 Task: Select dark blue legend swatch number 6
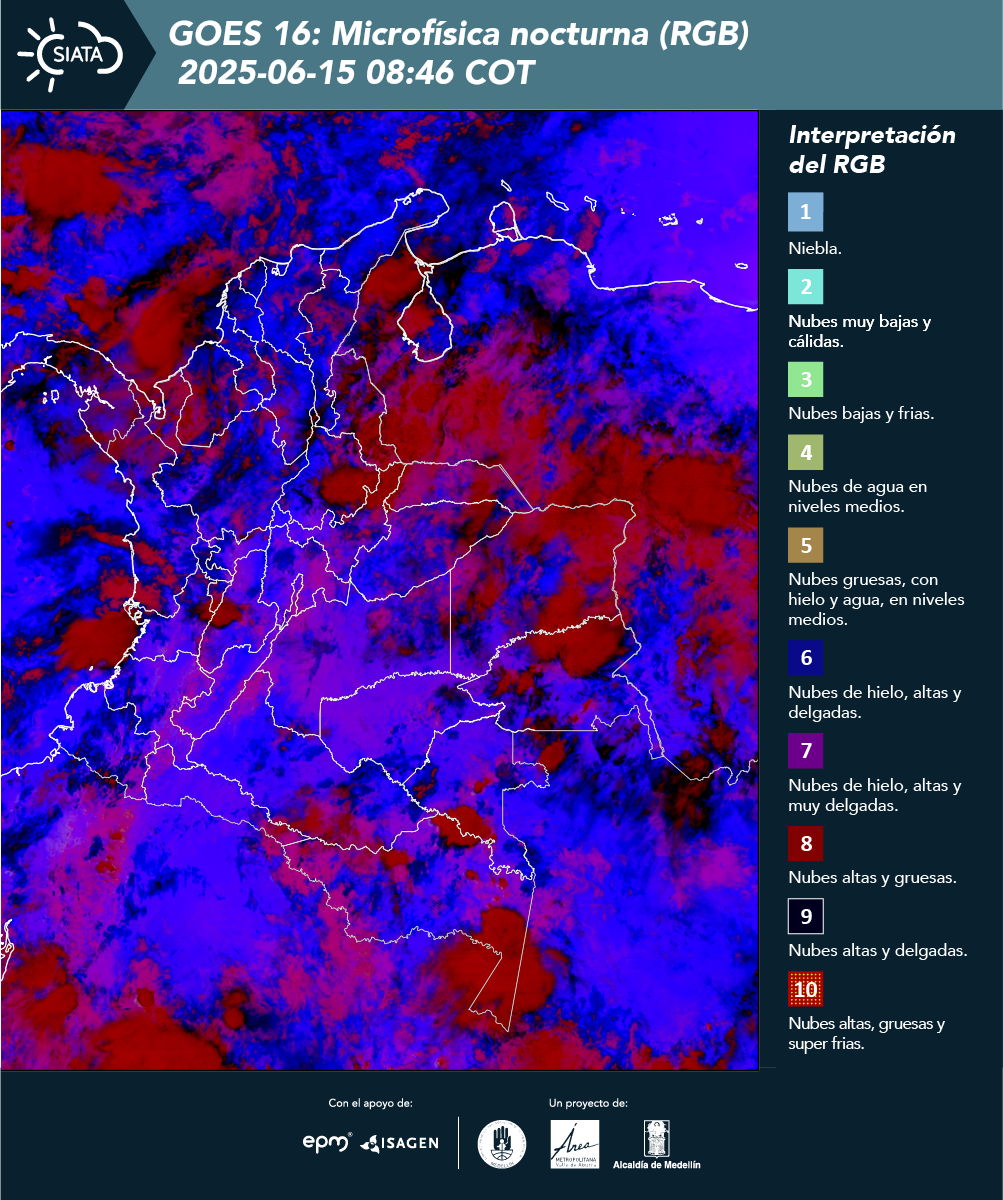coord(805,659)
